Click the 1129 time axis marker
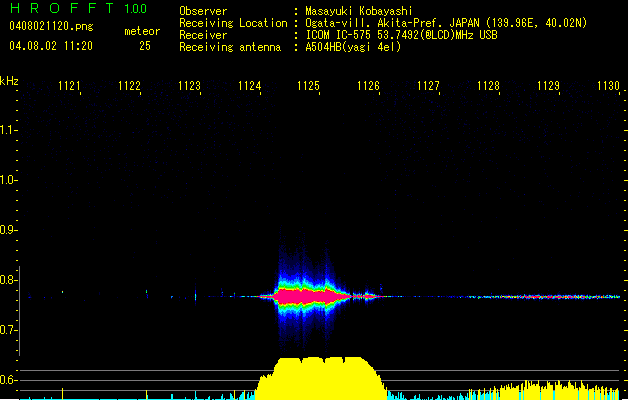629x400 pixels. coord(548,86)
